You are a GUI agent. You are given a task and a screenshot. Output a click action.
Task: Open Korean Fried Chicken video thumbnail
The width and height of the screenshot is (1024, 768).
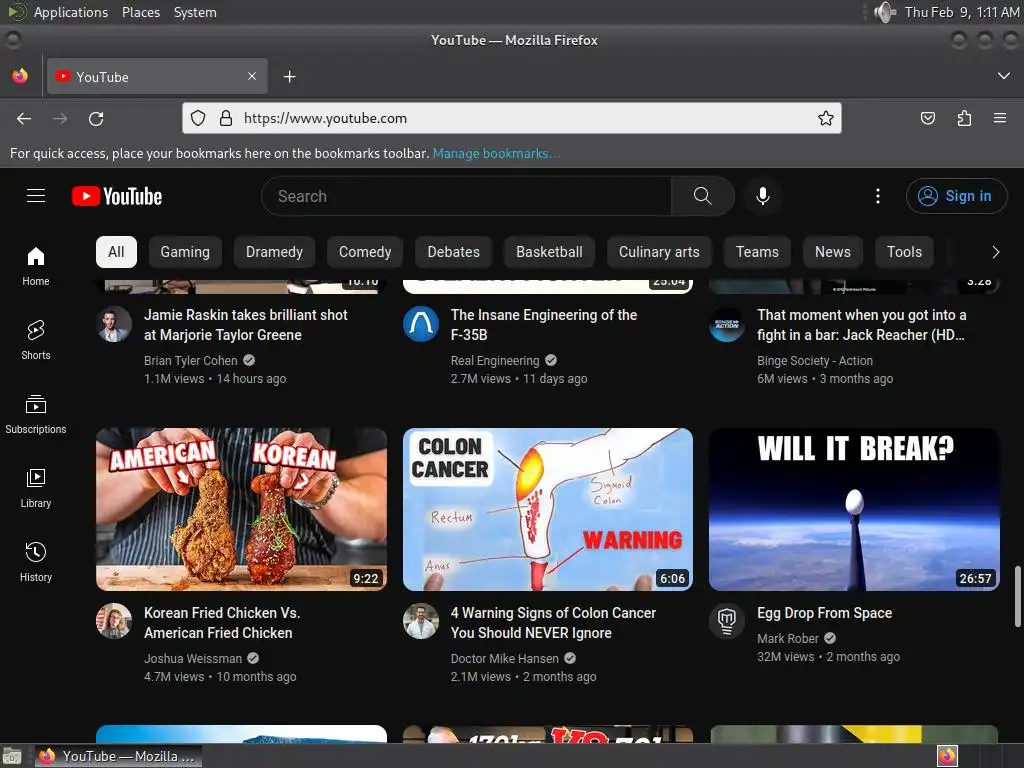pyautogui.click(x=241, y=509)
